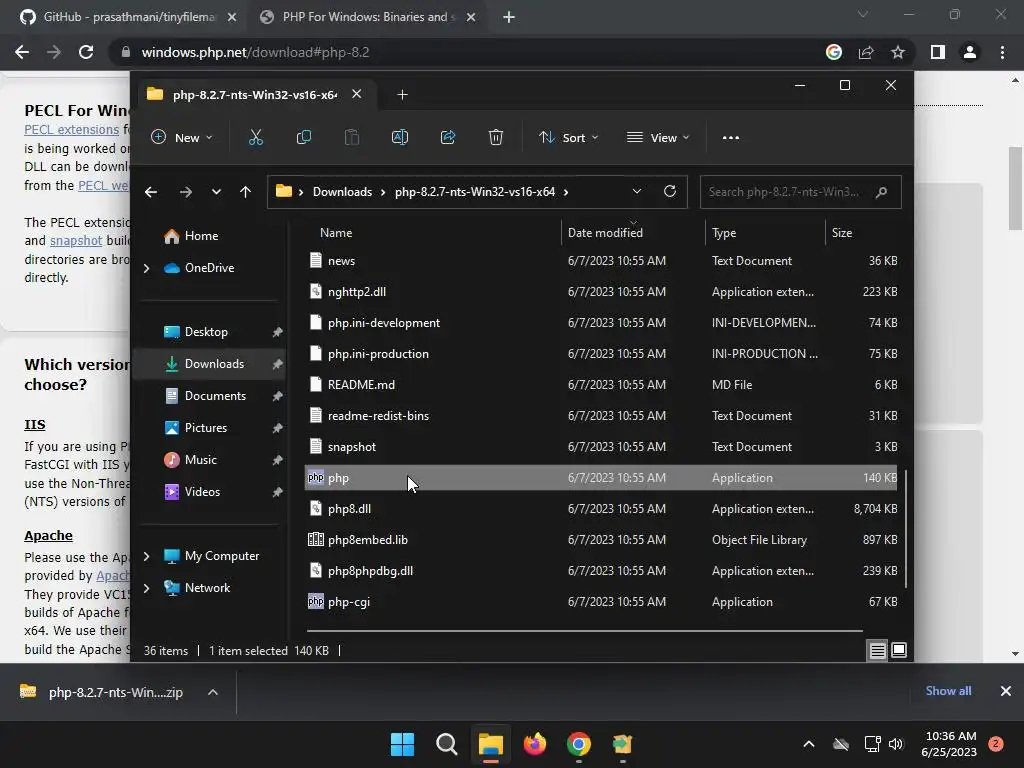Screen dimensions: 1024x768
Task: Click the Explorer file list vertical scrollbar
Action: [x=906, y=529]
